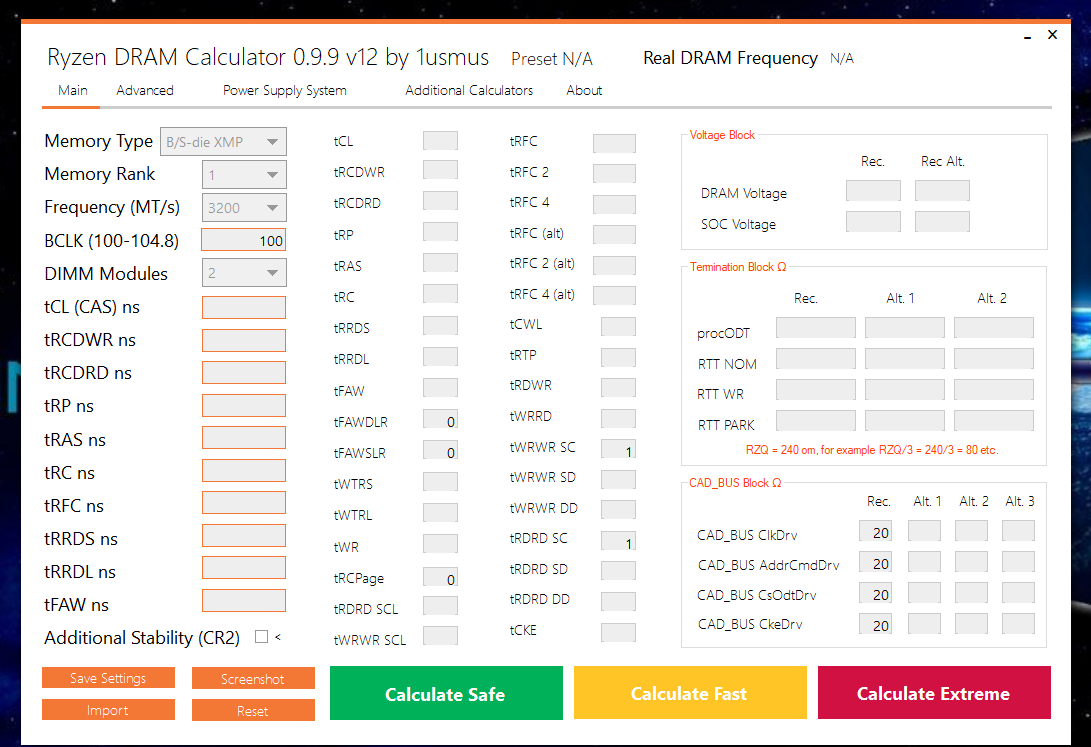Open the Power Supply System tab
This screenshot has width=1091, height=747.
click(x=285, y=90)
